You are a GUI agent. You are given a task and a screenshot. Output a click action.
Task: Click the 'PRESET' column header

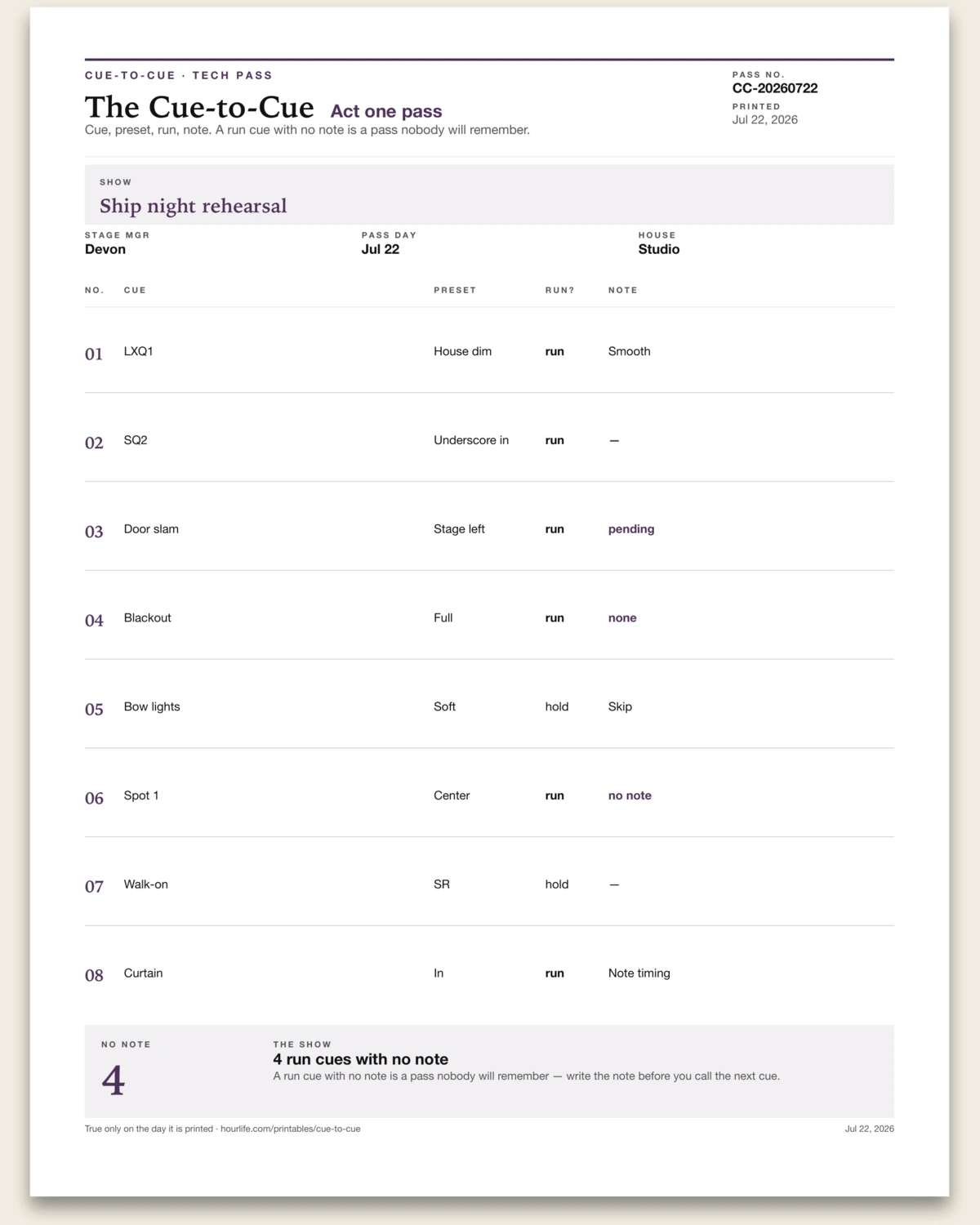coord(455,290)
